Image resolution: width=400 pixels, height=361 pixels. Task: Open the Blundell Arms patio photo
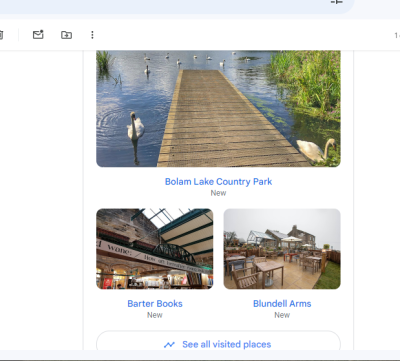pos(282,249)
